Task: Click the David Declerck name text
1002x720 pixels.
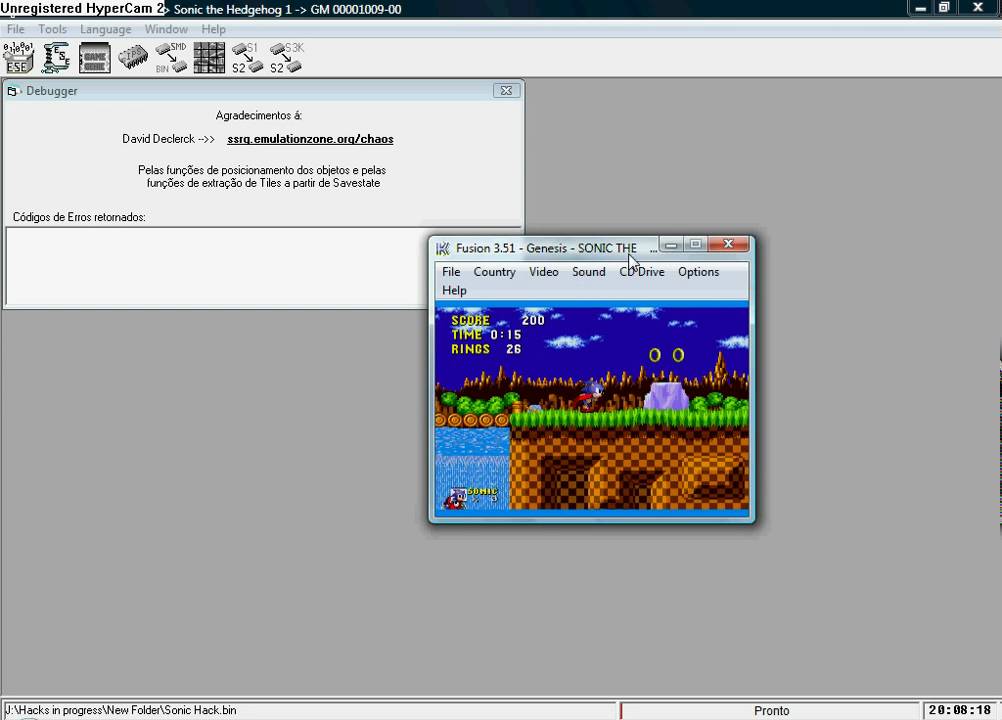Action: pos(158,139)
